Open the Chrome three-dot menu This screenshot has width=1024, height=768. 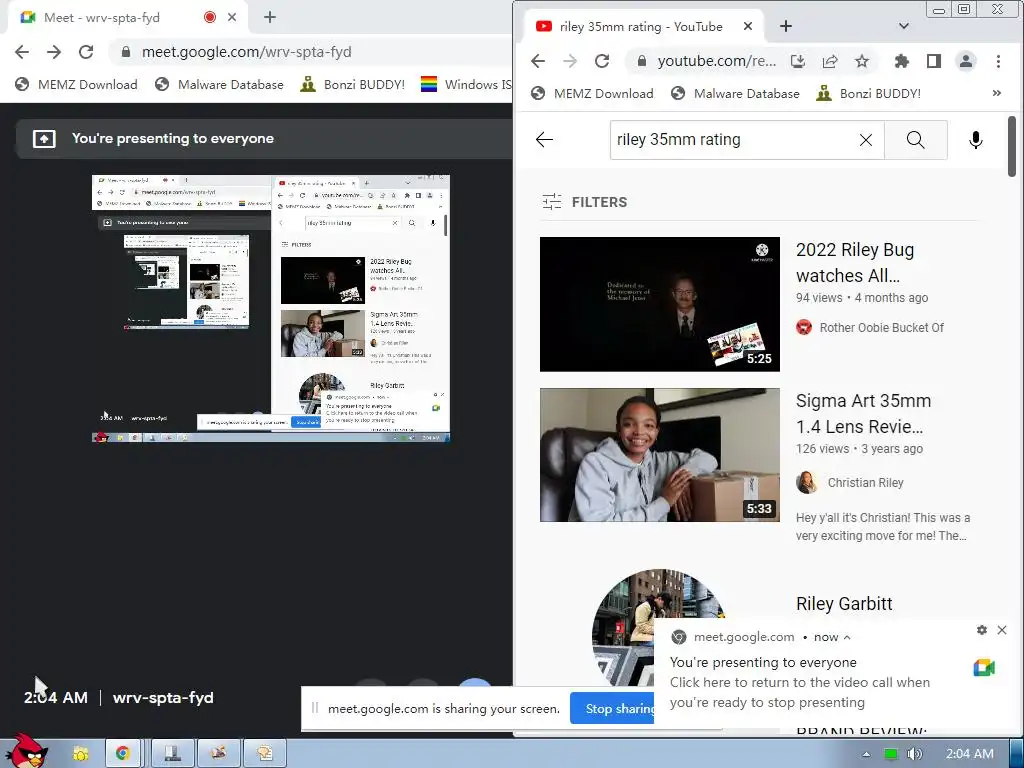click(998, 61)
